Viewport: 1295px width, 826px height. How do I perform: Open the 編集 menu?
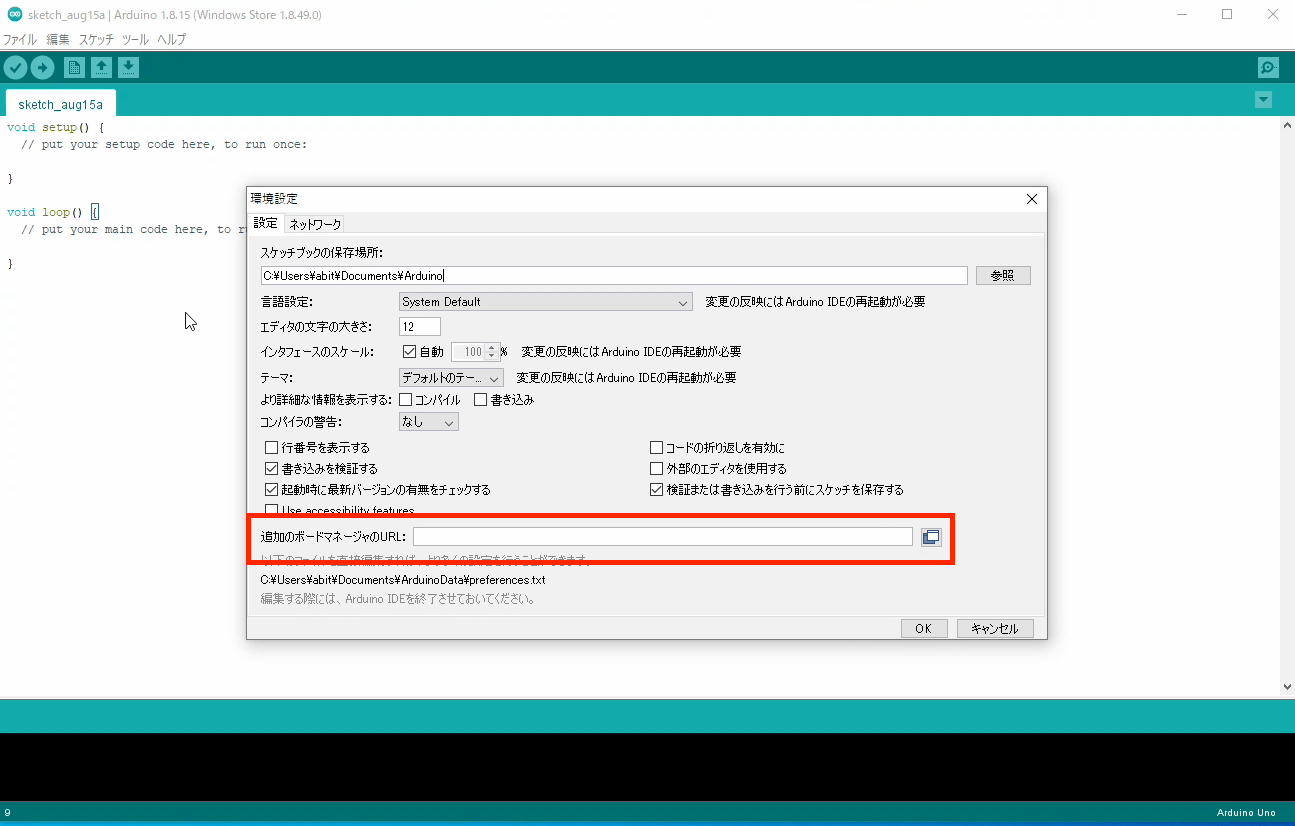58,40
